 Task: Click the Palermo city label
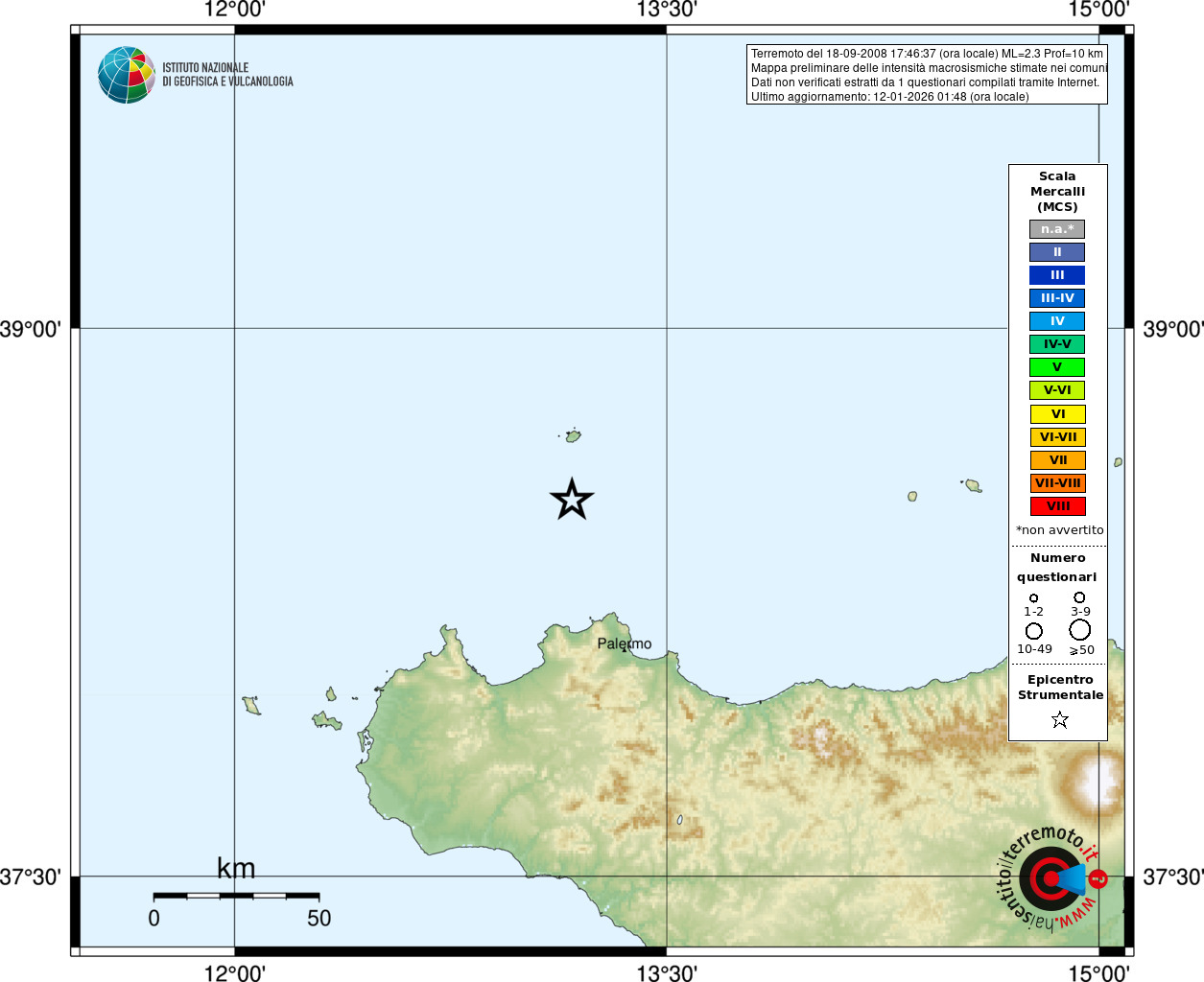click(x=625, y=643)
